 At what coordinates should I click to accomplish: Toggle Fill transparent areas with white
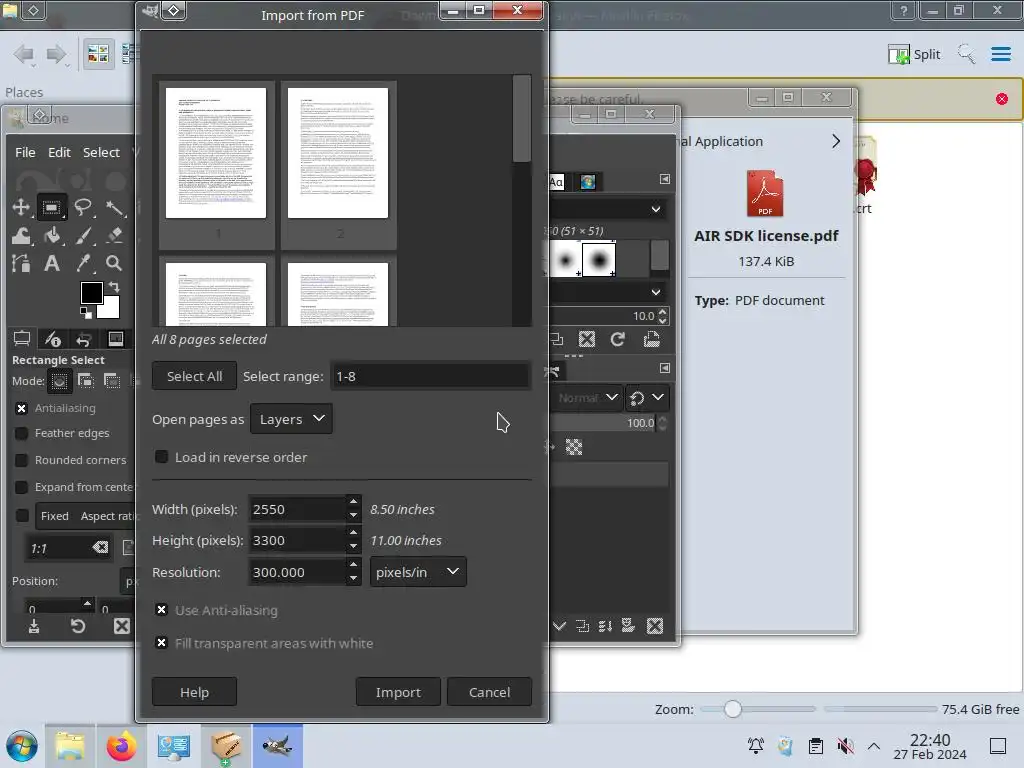(161, 643)
